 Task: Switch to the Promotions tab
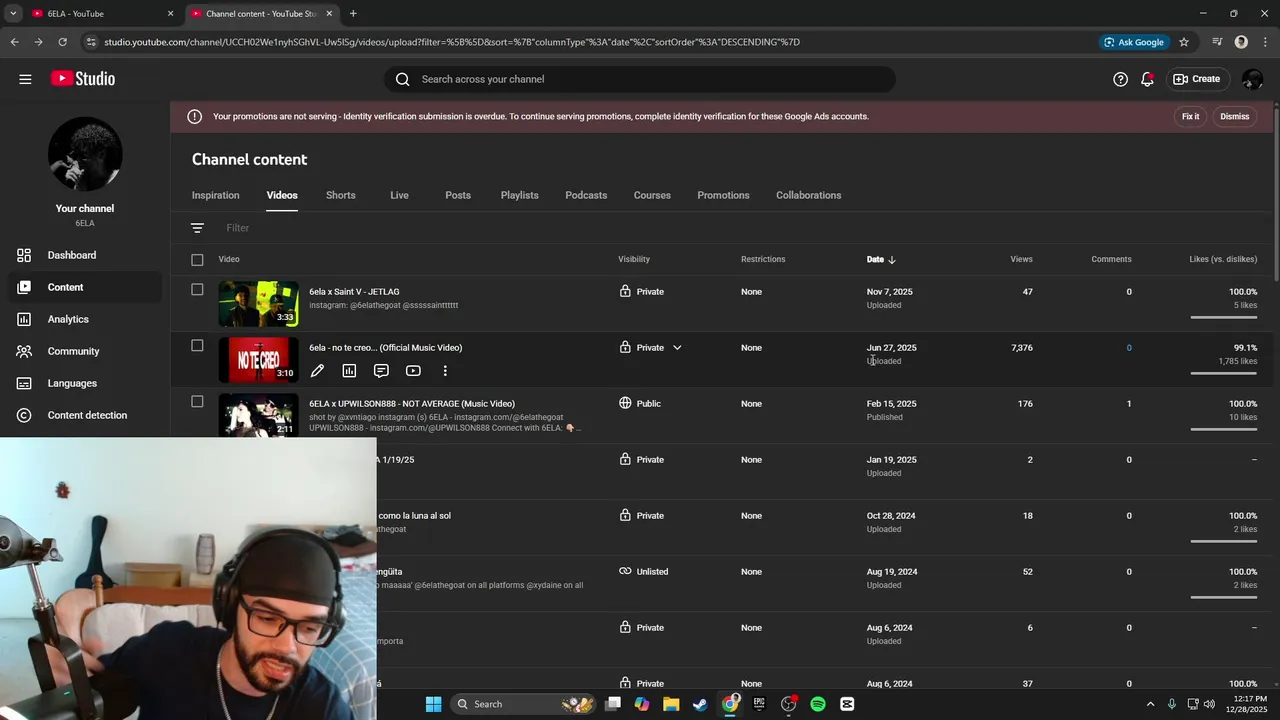point(723,195)
